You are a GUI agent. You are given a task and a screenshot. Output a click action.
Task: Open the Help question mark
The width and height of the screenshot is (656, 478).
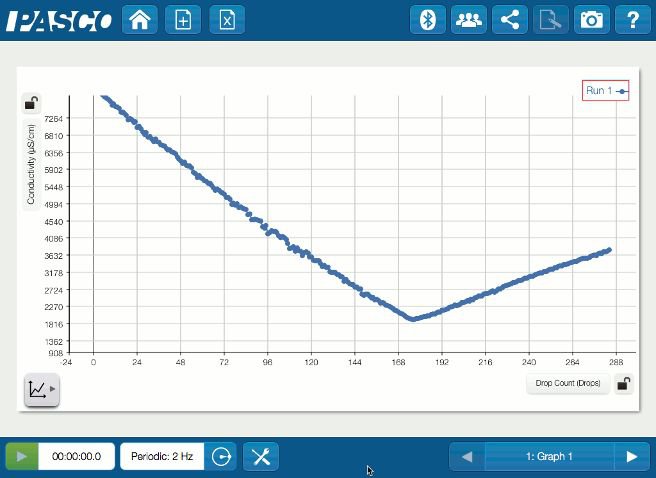click(632, 20)
